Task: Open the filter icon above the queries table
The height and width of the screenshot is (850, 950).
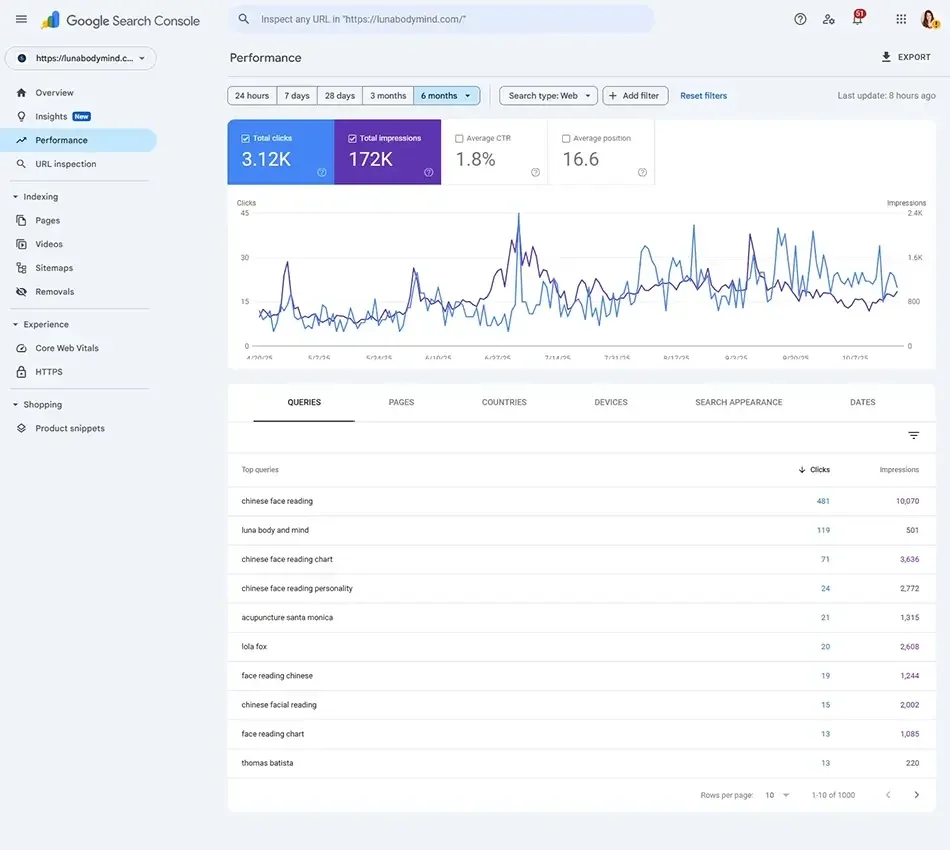Action: pos(912,435)
